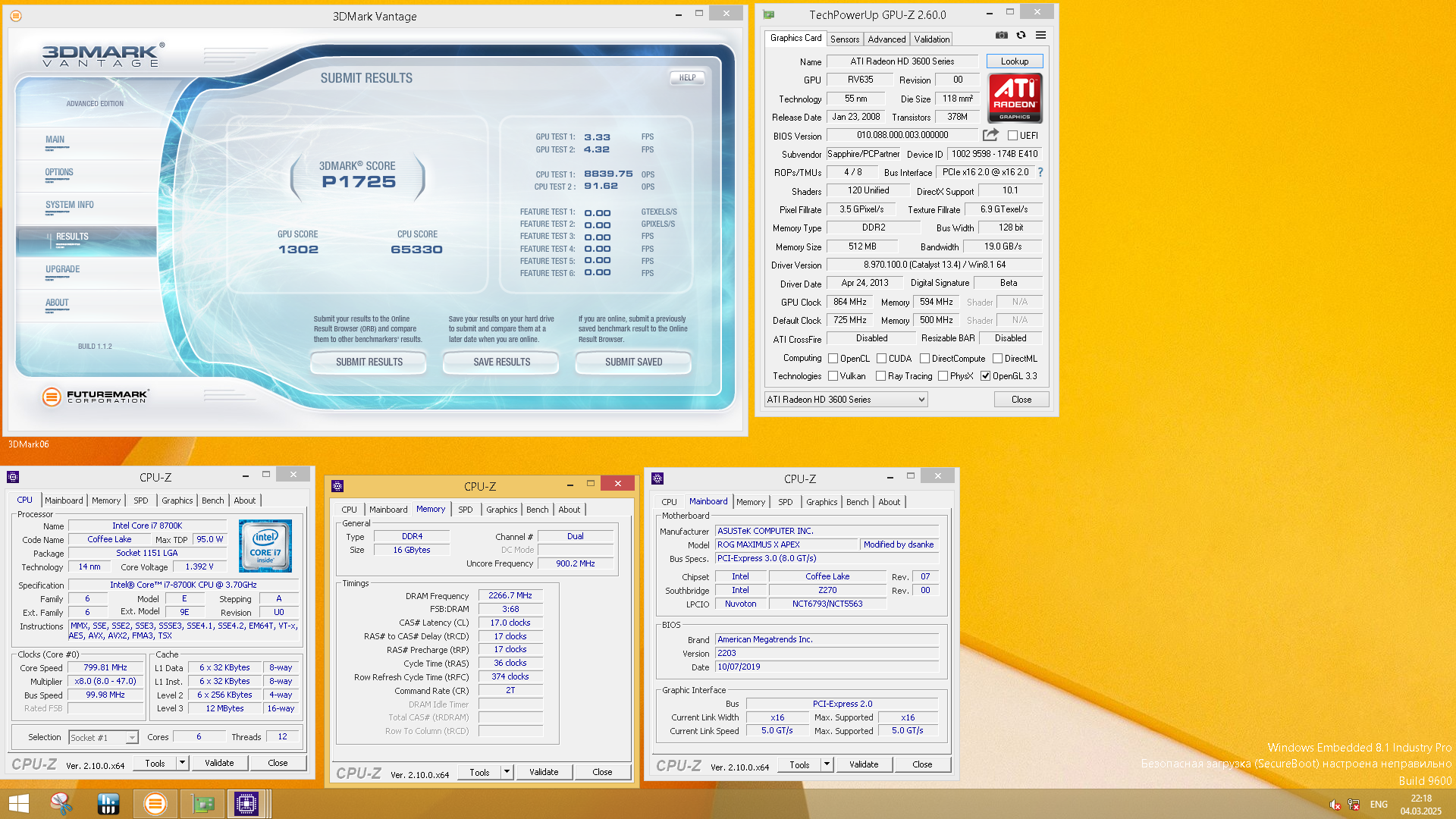Screen dimensions: 1456x819
Task: Open the GPU-Z hamburger menu
Action: (x=1041, y=36)
